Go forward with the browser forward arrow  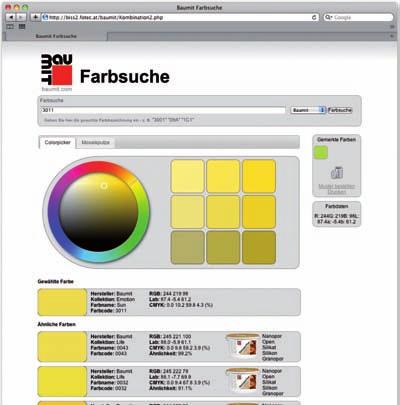coord(21,17)
